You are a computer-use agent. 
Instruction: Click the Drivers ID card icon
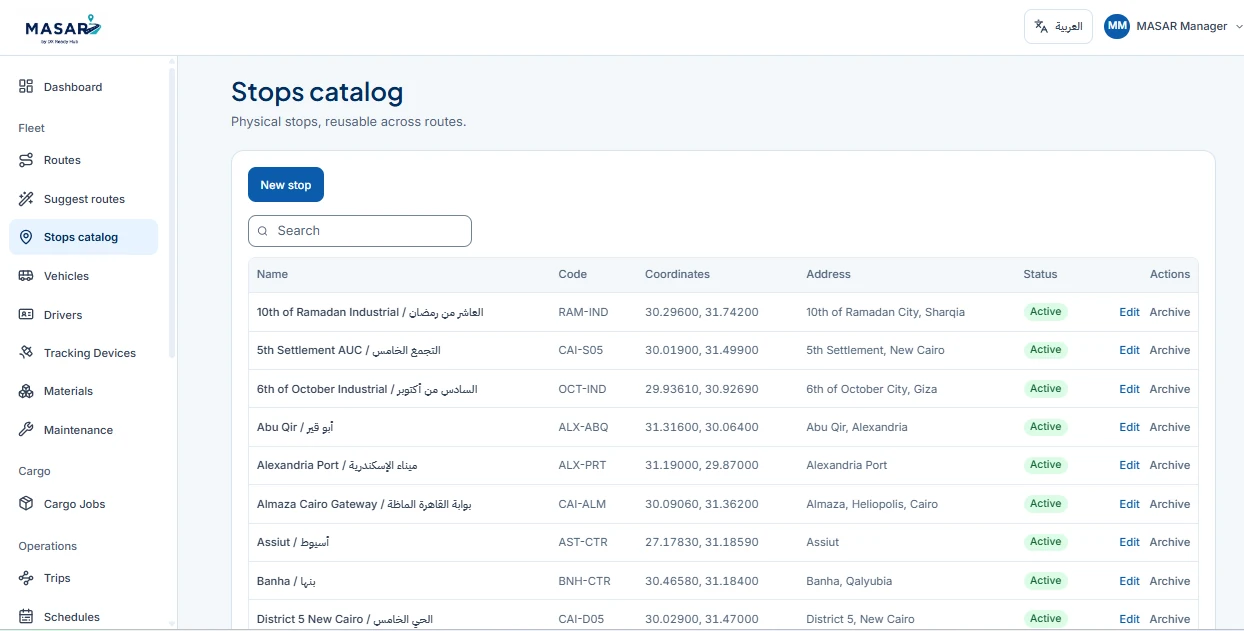(26, 315)
